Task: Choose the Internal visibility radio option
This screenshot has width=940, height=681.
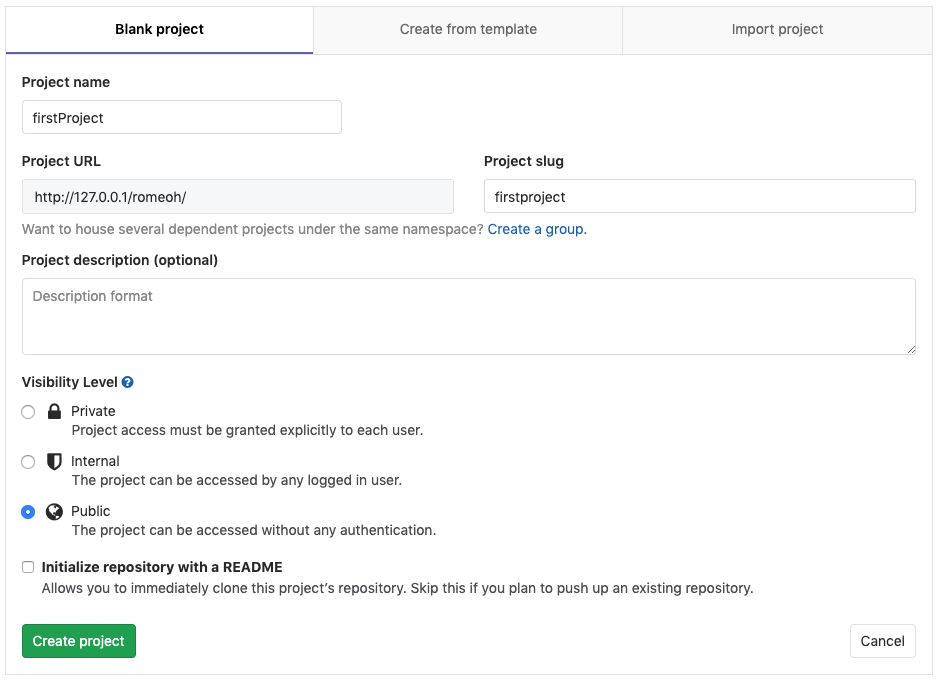Action: tap(28, 462)
